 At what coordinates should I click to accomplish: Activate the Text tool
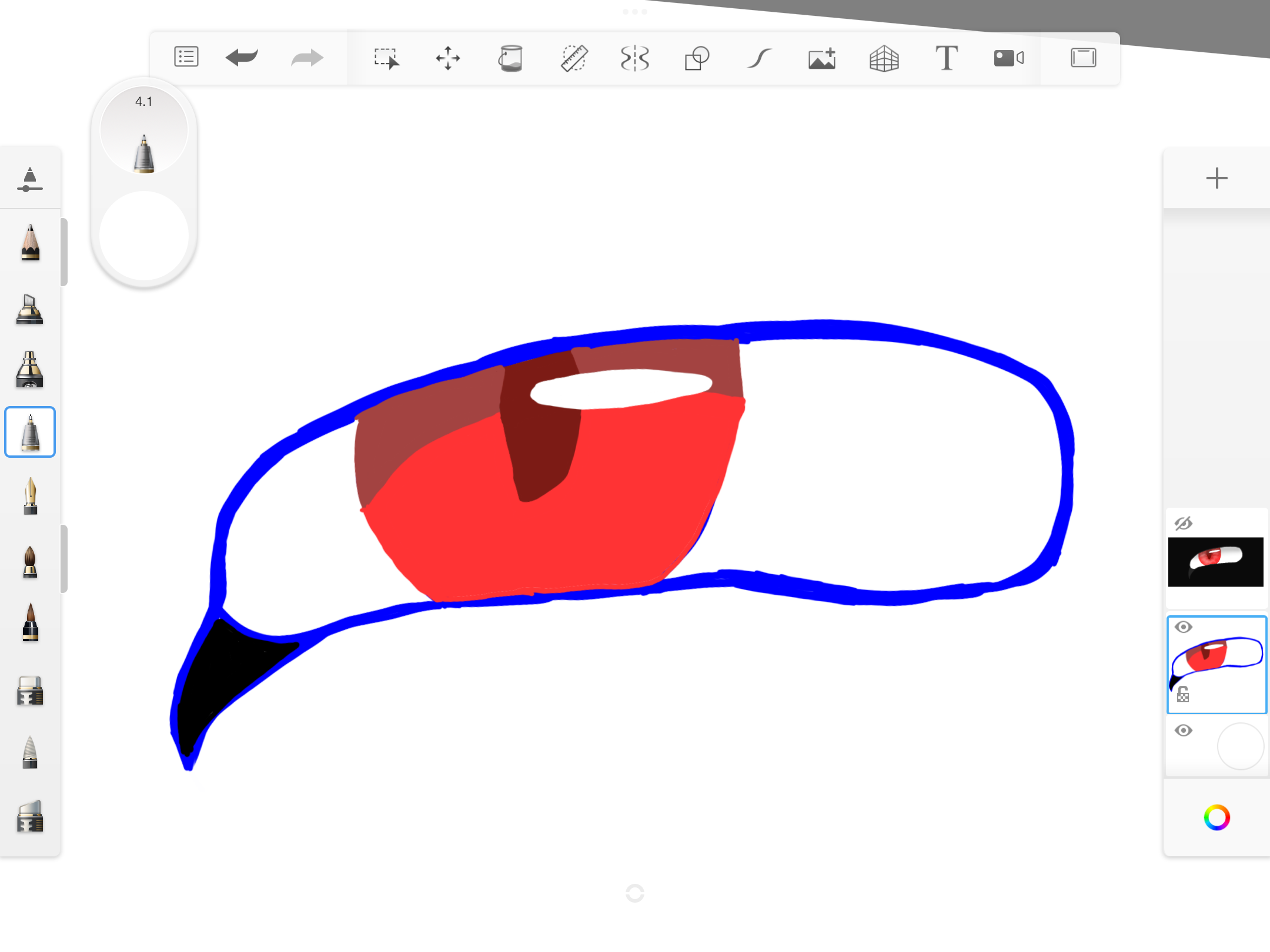point(947,58)
